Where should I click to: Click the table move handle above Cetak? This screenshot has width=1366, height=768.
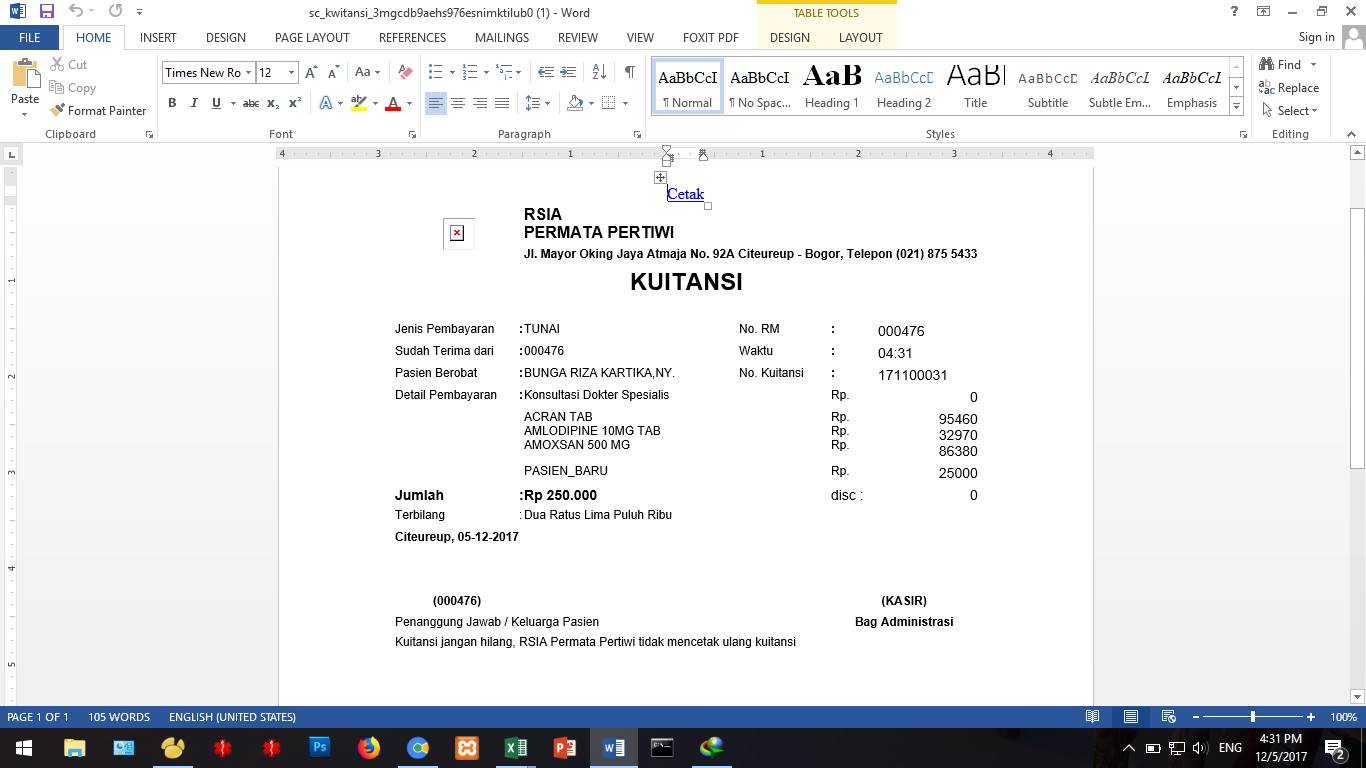click(x=660, y=177)
